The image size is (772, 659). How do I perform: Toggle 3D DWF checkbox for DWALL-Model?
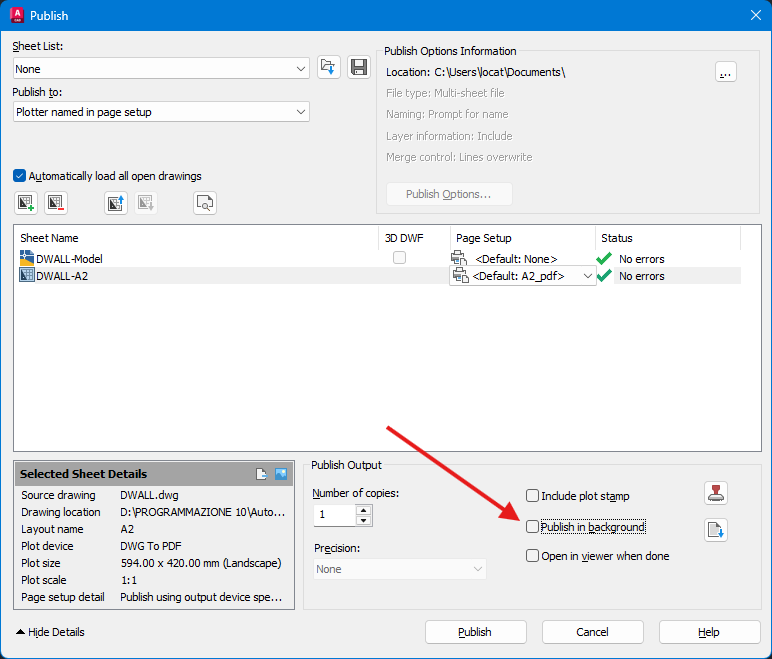(x=399, y=258)
